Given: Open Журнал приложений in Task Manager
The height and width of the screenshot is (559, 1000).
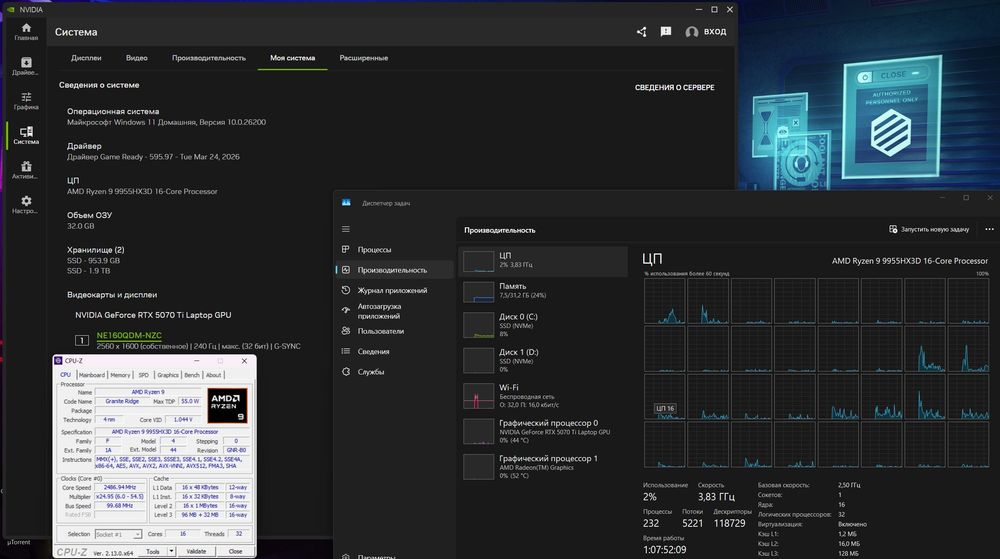Looking at the screenshot, I should click(x=394, y=291).
